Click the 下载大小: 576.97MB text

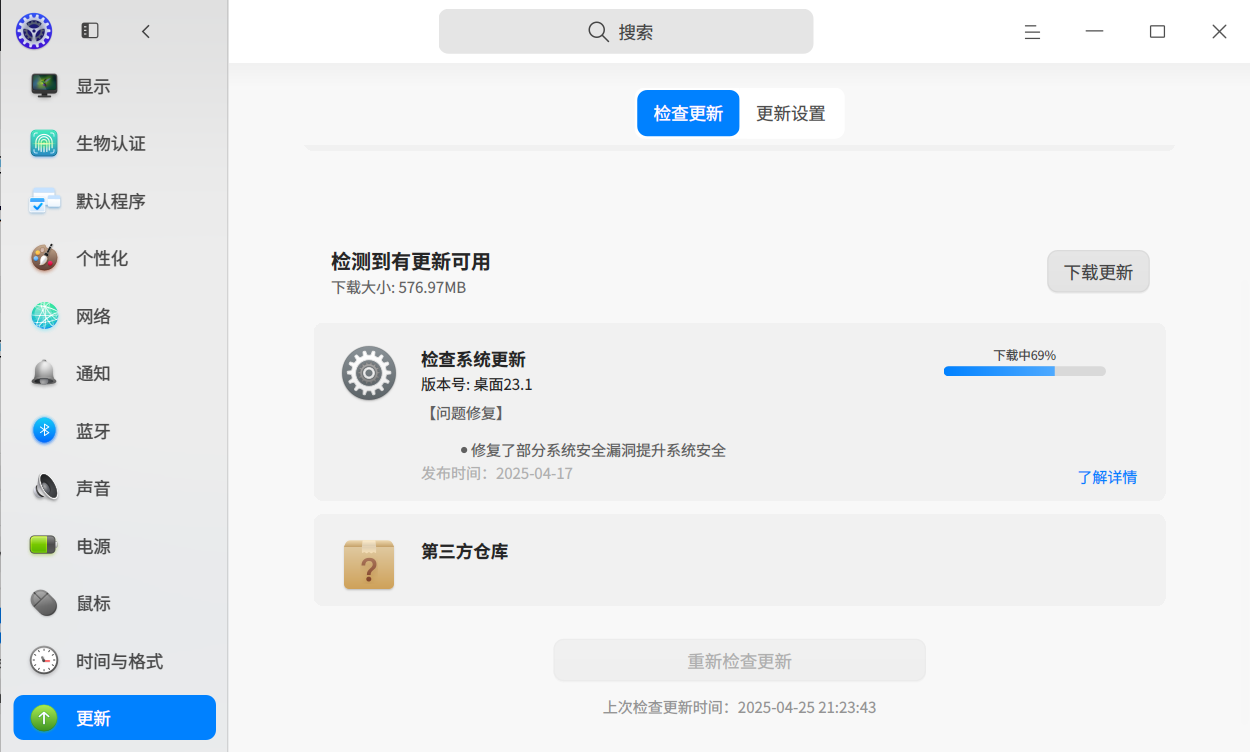[x=399, y=287]
